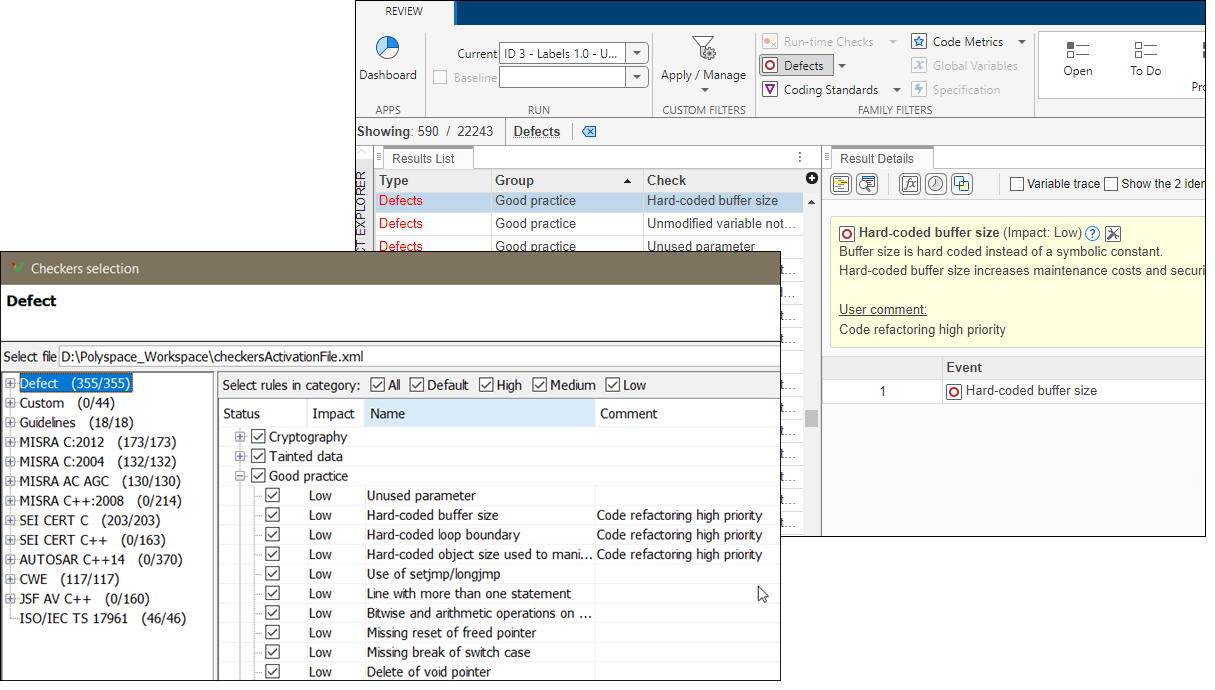
Task: Click the overlapping windows icon in Result Details
Action: [961, 184]
